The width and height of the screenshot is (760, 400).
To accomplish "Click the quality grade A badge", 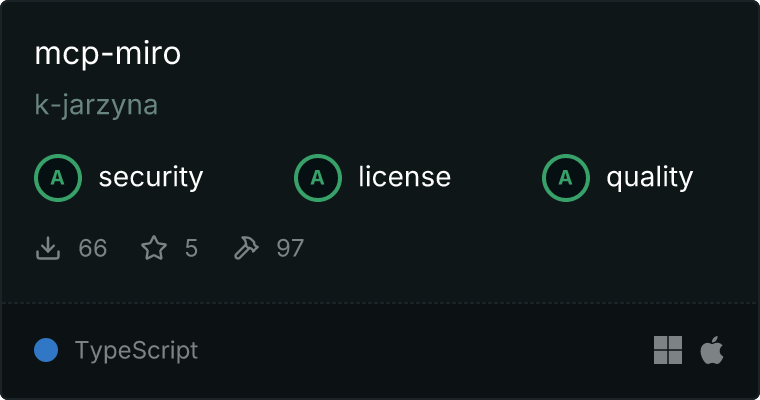I will 566,178.
